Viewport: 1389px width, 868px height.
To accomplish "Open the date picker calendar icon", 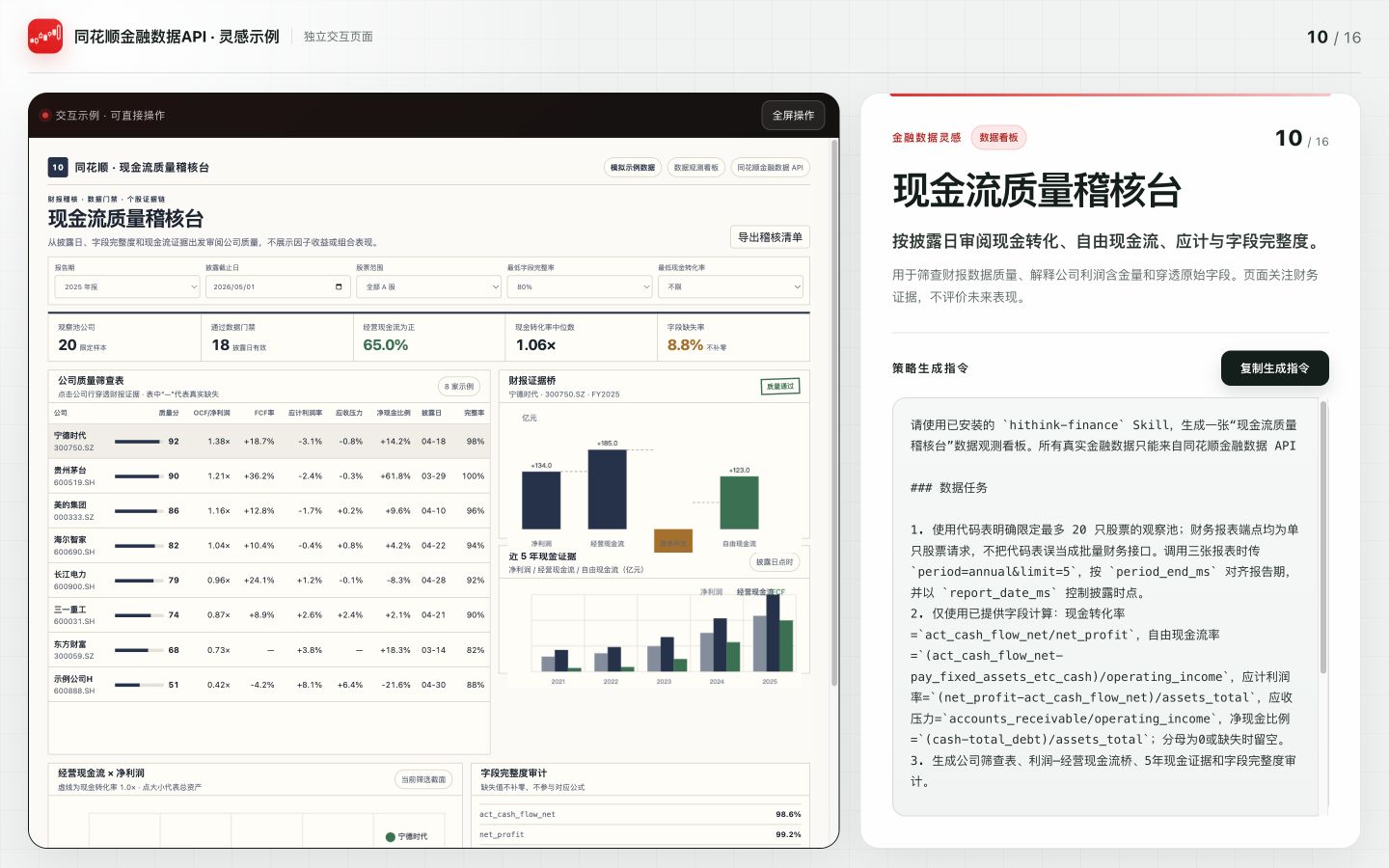I will [339, 286].
